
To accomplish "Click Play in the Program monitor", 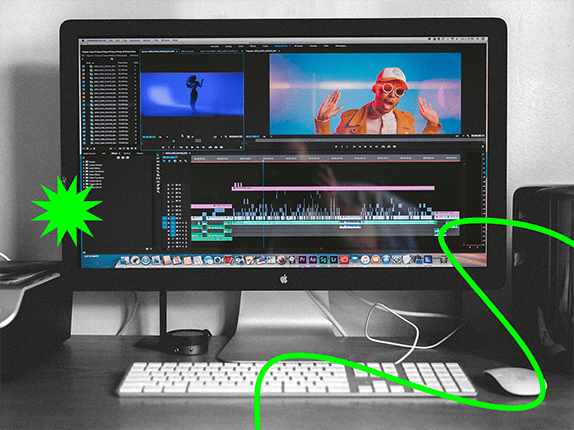I will pos(365,146).
